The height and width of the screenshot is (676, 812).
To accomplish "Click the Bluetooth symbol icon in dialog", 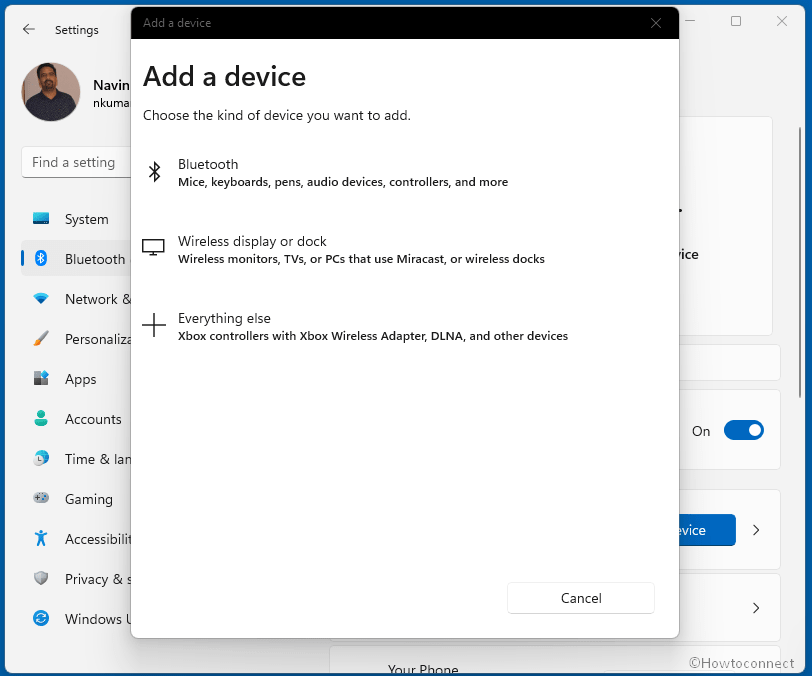I will click(x=154, y=172).
